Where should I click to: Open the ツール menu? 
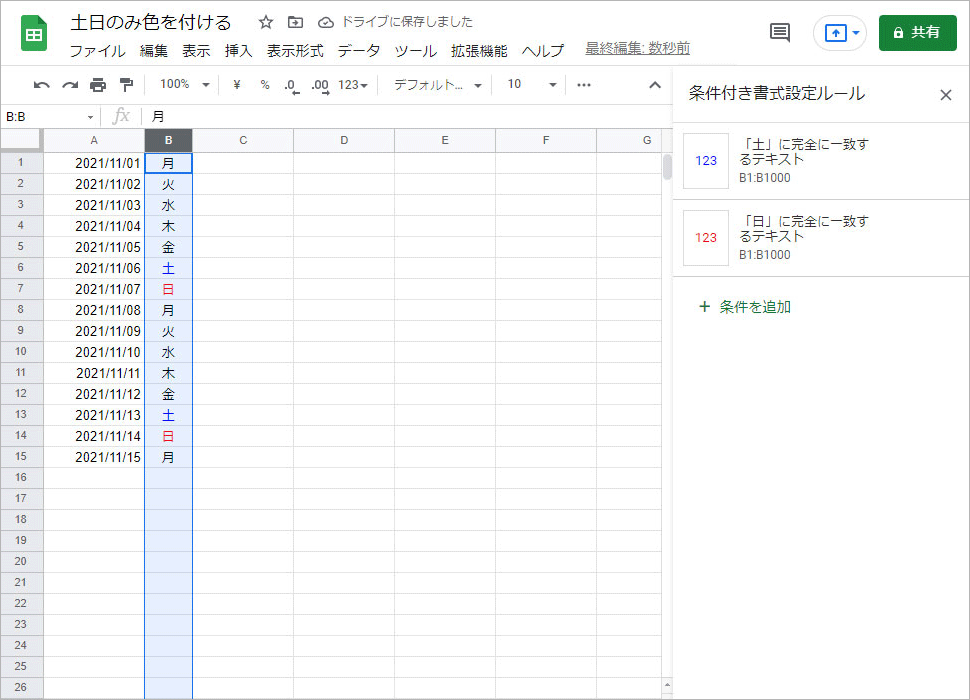tap(416, 51)
